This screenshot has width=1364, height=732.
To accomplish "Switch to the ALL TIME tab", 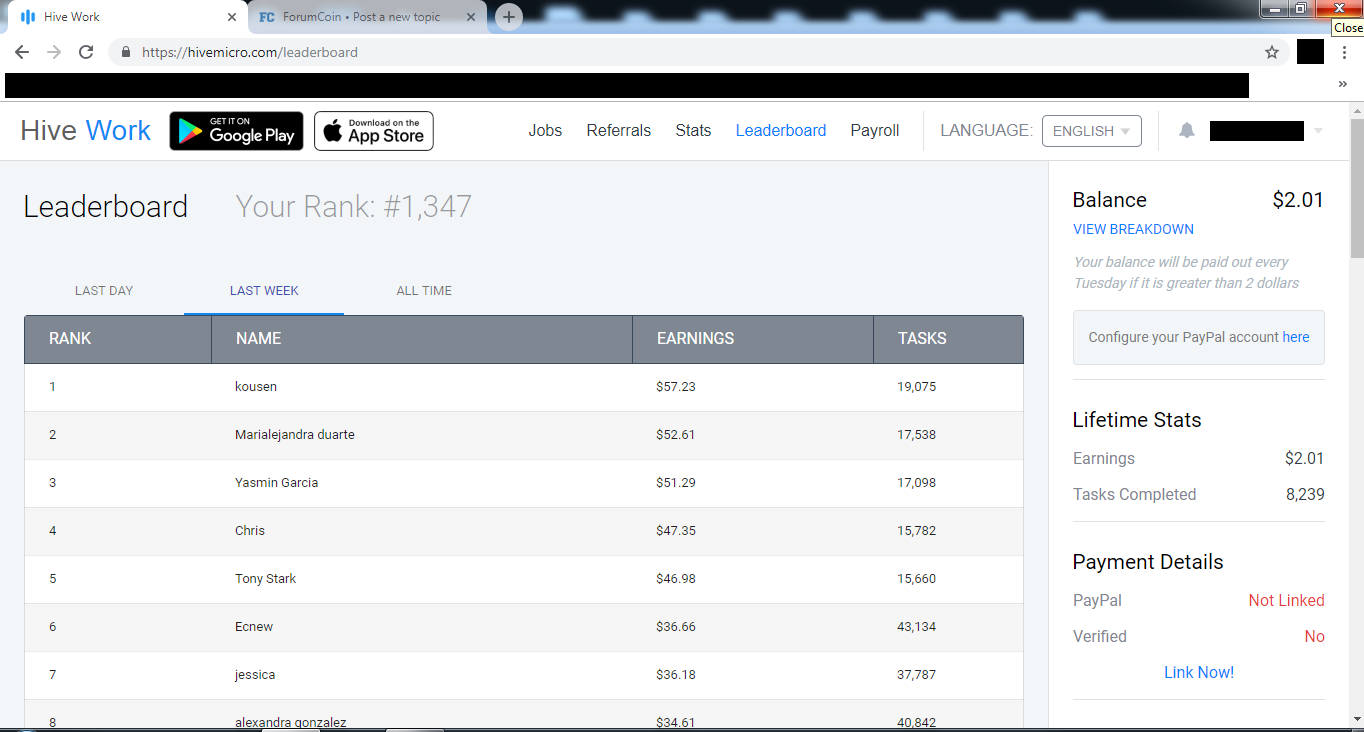I will point(424,291).
